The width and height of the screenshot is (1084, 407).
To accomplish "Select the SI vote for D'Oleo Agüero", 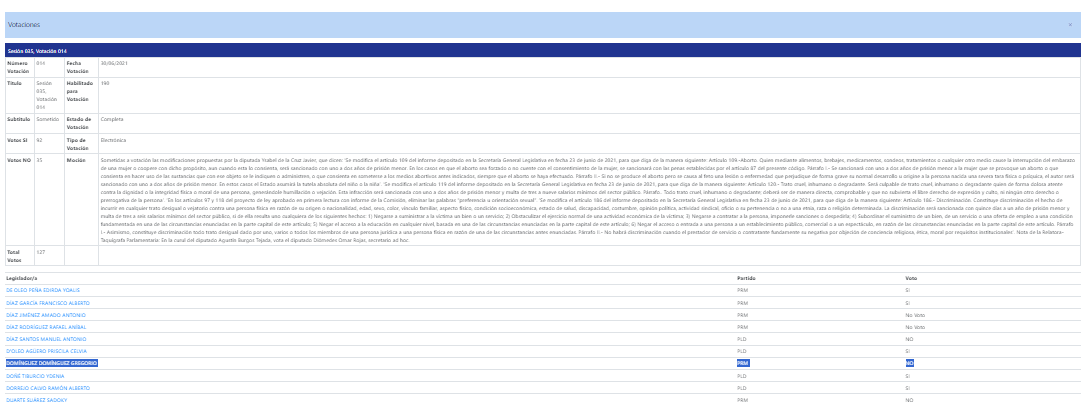I will (908, 351).
